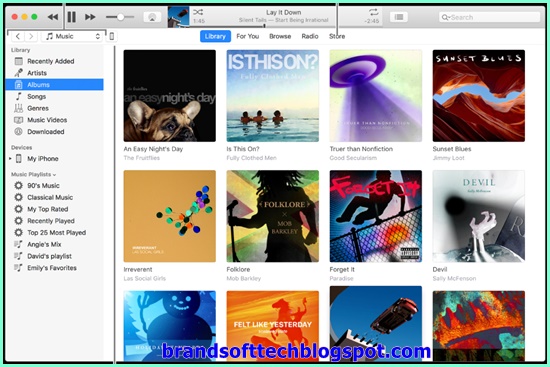Click the artist name Jimmy Loot
The image size is (550, 367).
tap(448, 158)
